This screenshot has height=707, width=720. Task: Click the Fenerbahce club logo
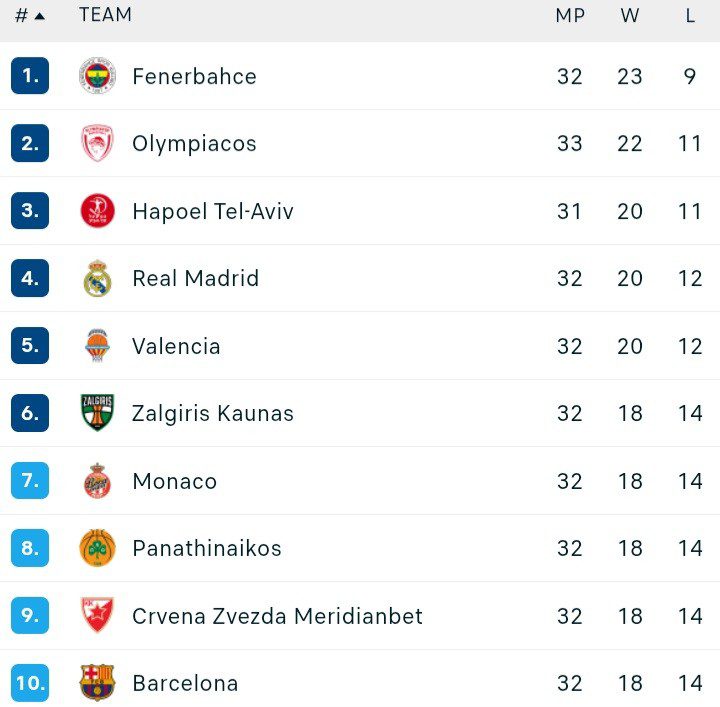(97, 76)
